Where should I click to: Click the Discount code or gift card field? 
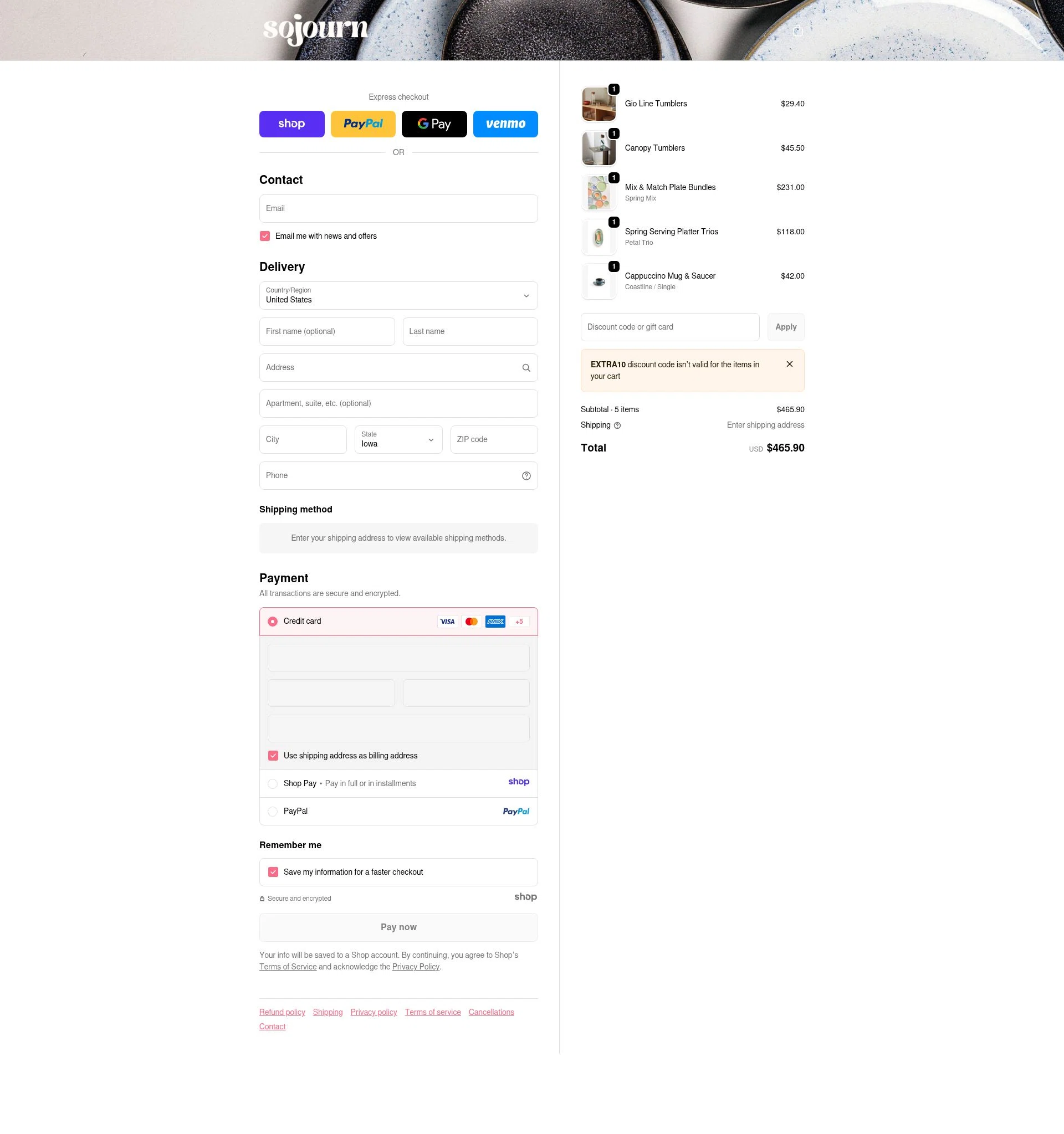point(670,327)
